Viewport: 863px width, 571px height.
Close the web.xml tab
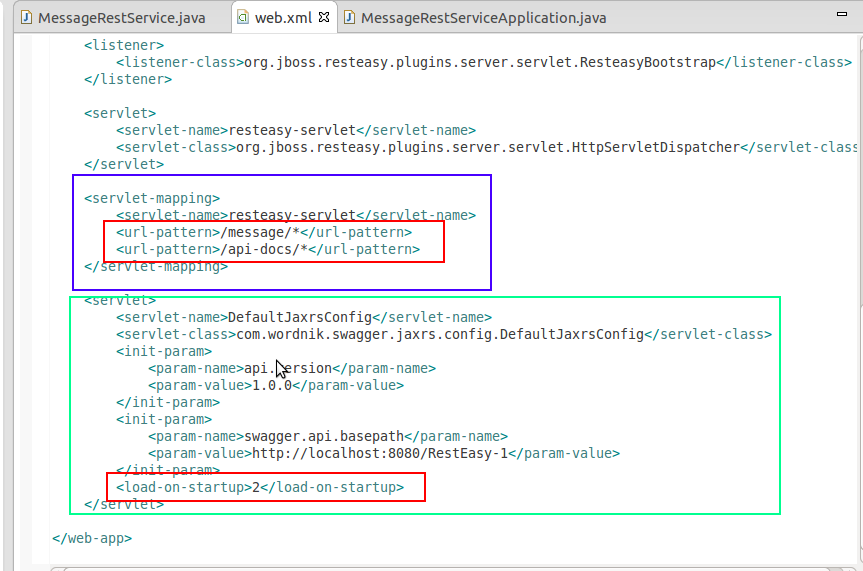[x=324, y=17]
